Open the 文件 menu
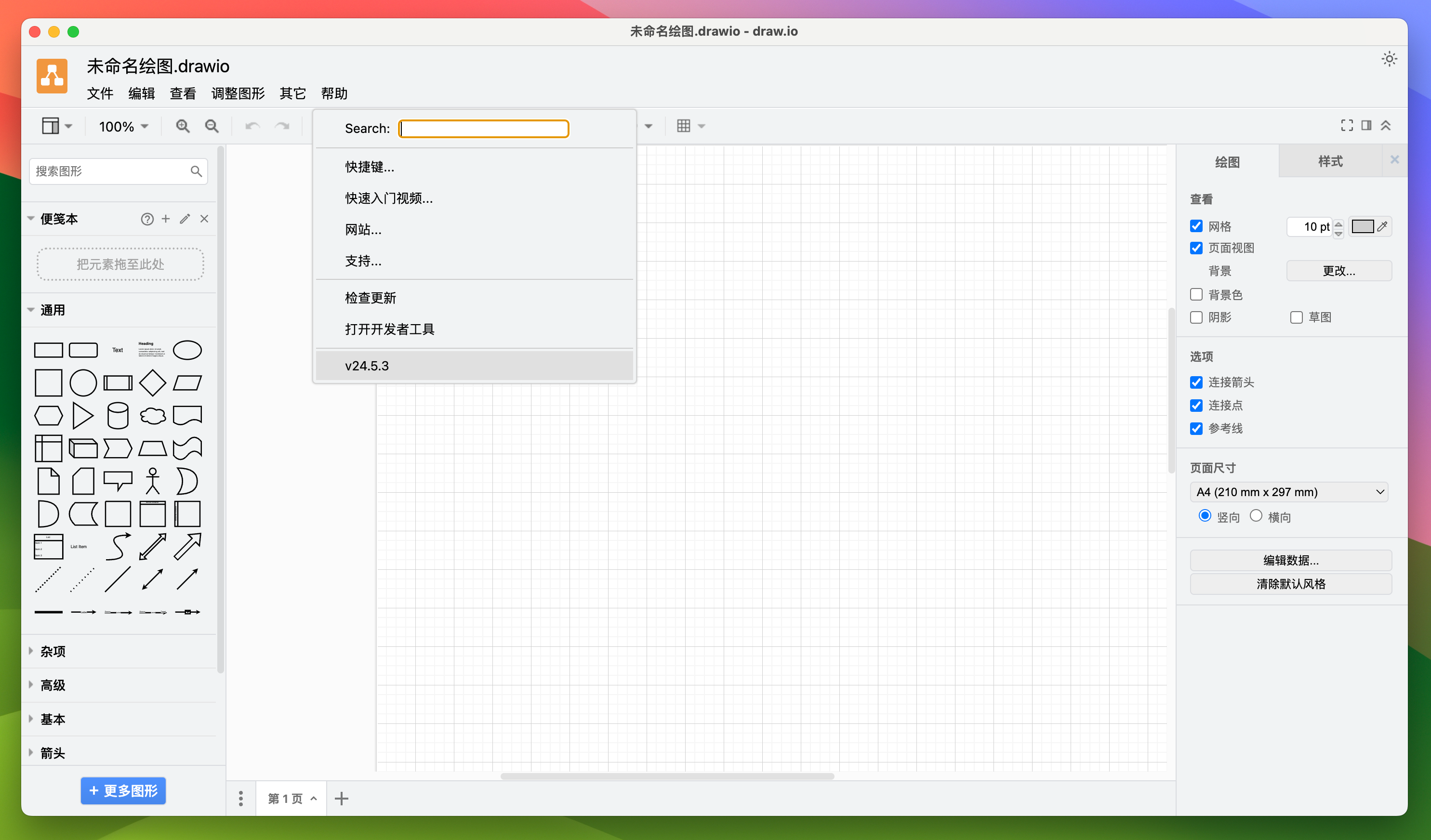This screenshot has width=1431, height=840. (100, 93)
